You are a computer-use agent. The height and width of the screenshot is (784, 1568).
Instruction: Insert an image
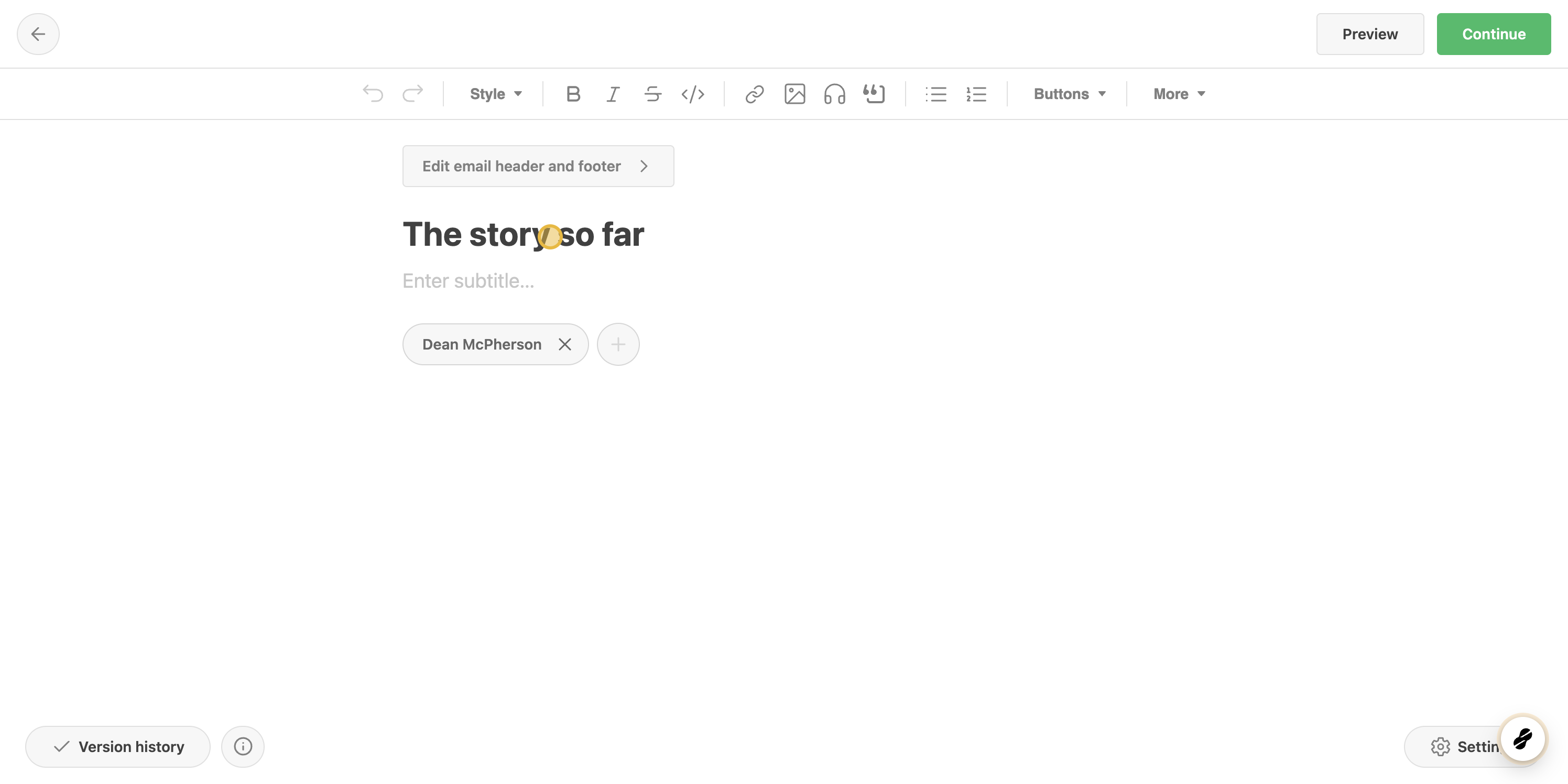pyautogui.click(x=795, y=94)
